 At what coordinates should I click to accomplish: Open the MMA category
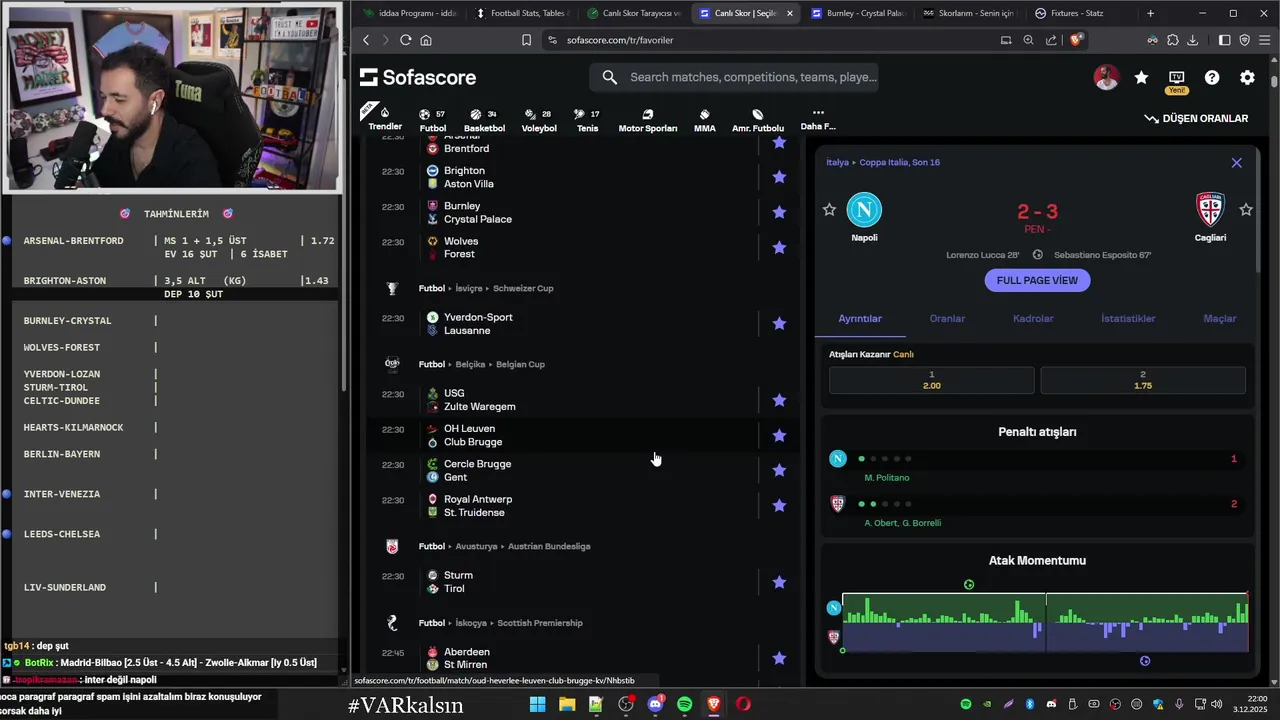point(705,120)
